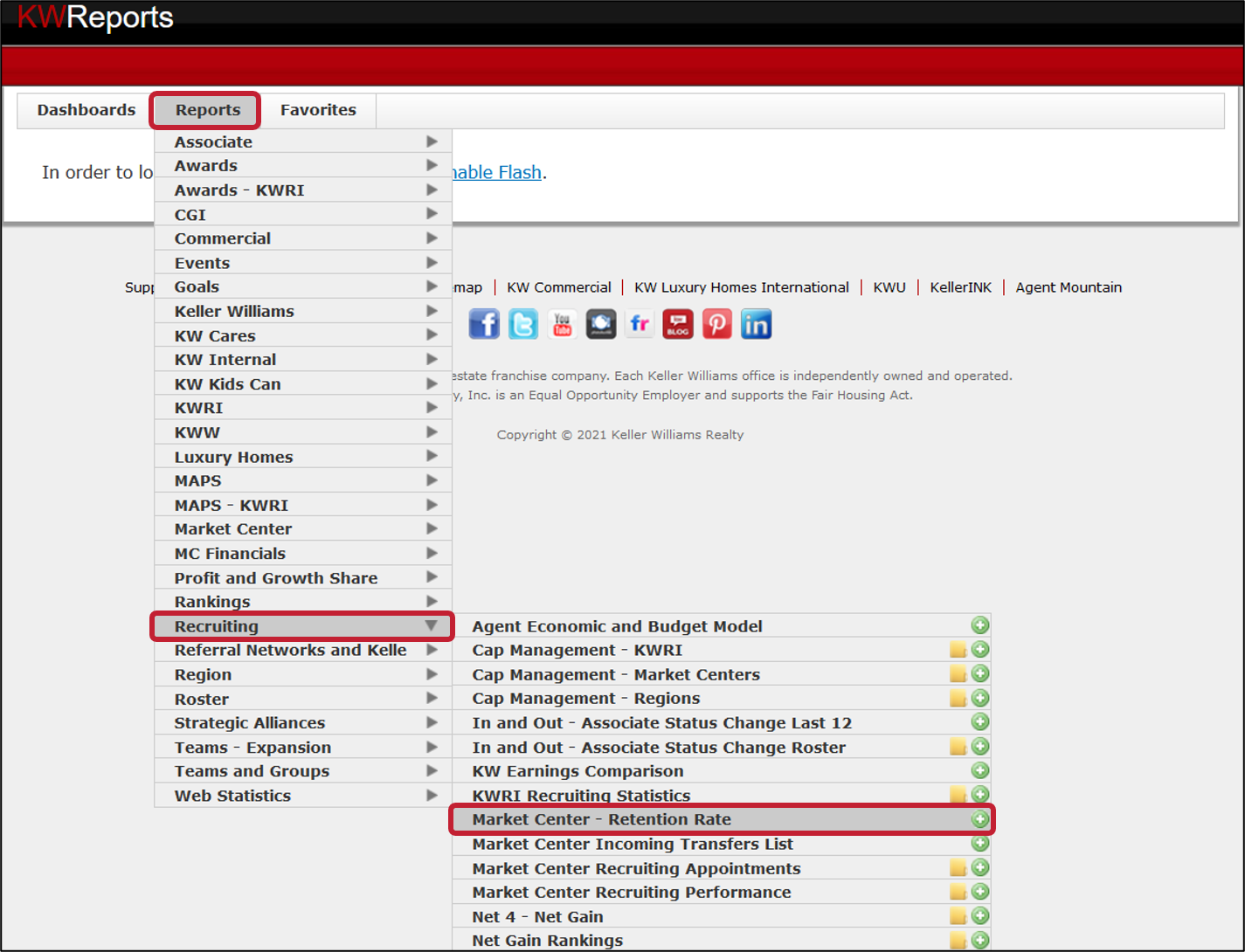
Task: Open the YouTube social icon
Action: [562, 324]
